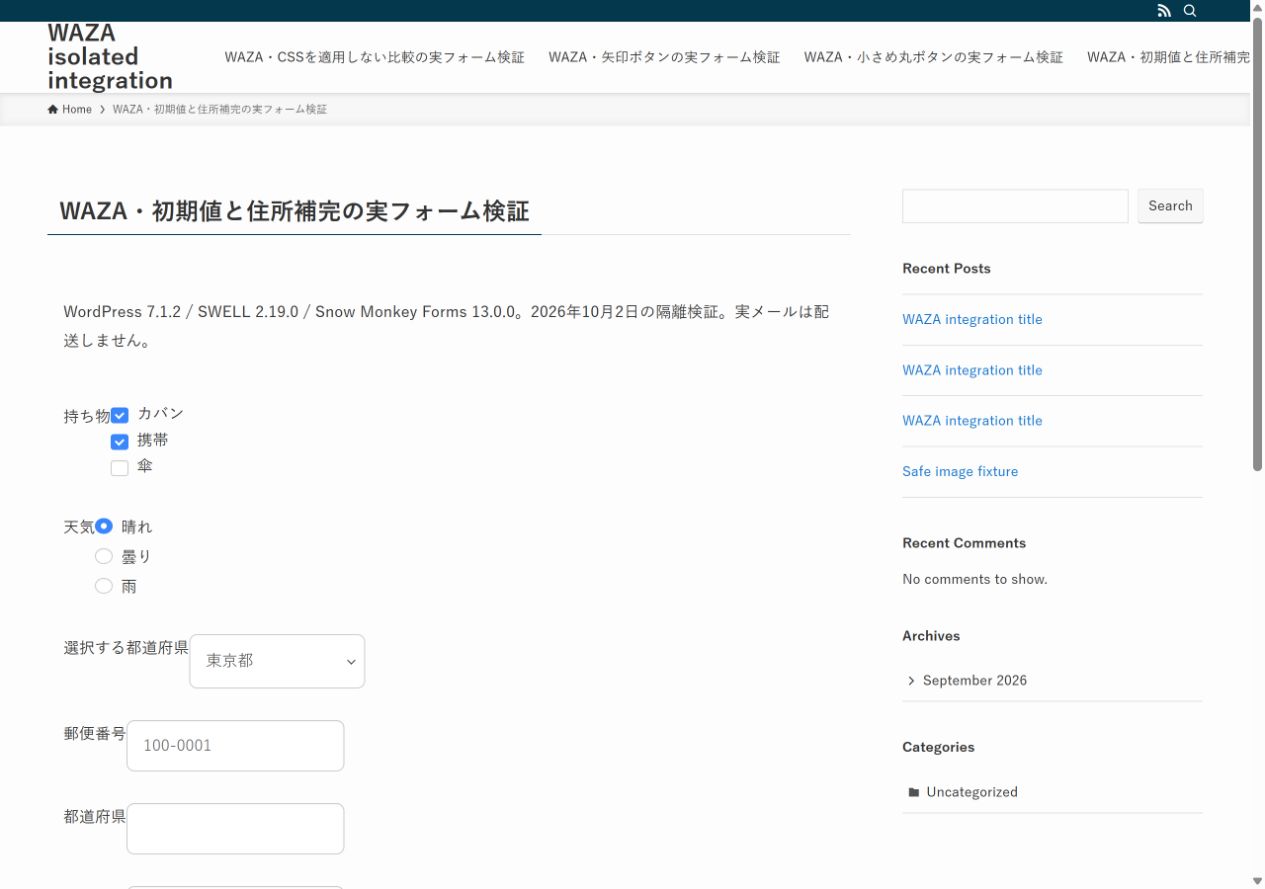Click the 郵便番号 input field
This screenshot has width=1265, height=889.
[x=235, y=746]
